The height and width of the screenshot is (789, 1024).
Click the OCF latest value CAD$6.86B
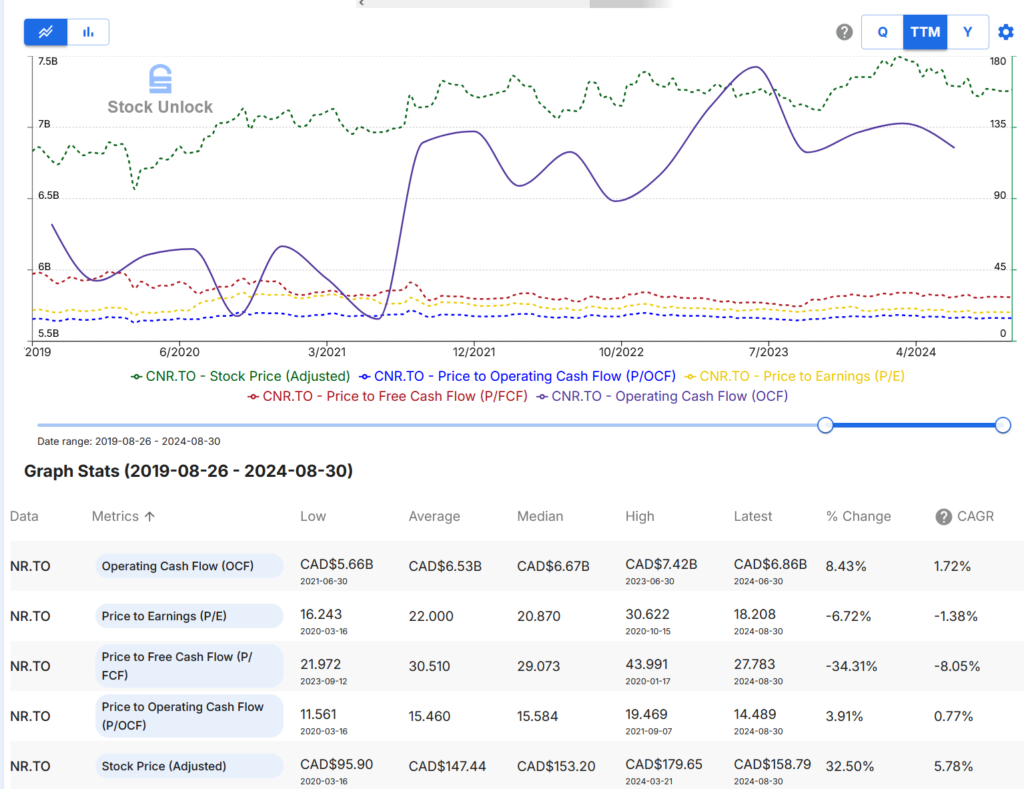pos(770,564)
